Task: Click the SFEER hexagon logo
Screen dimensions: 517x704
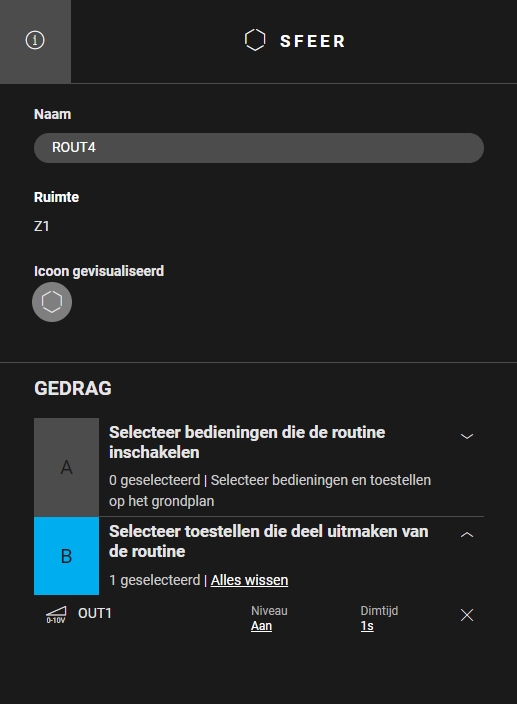Action: (x=255, y=40)
